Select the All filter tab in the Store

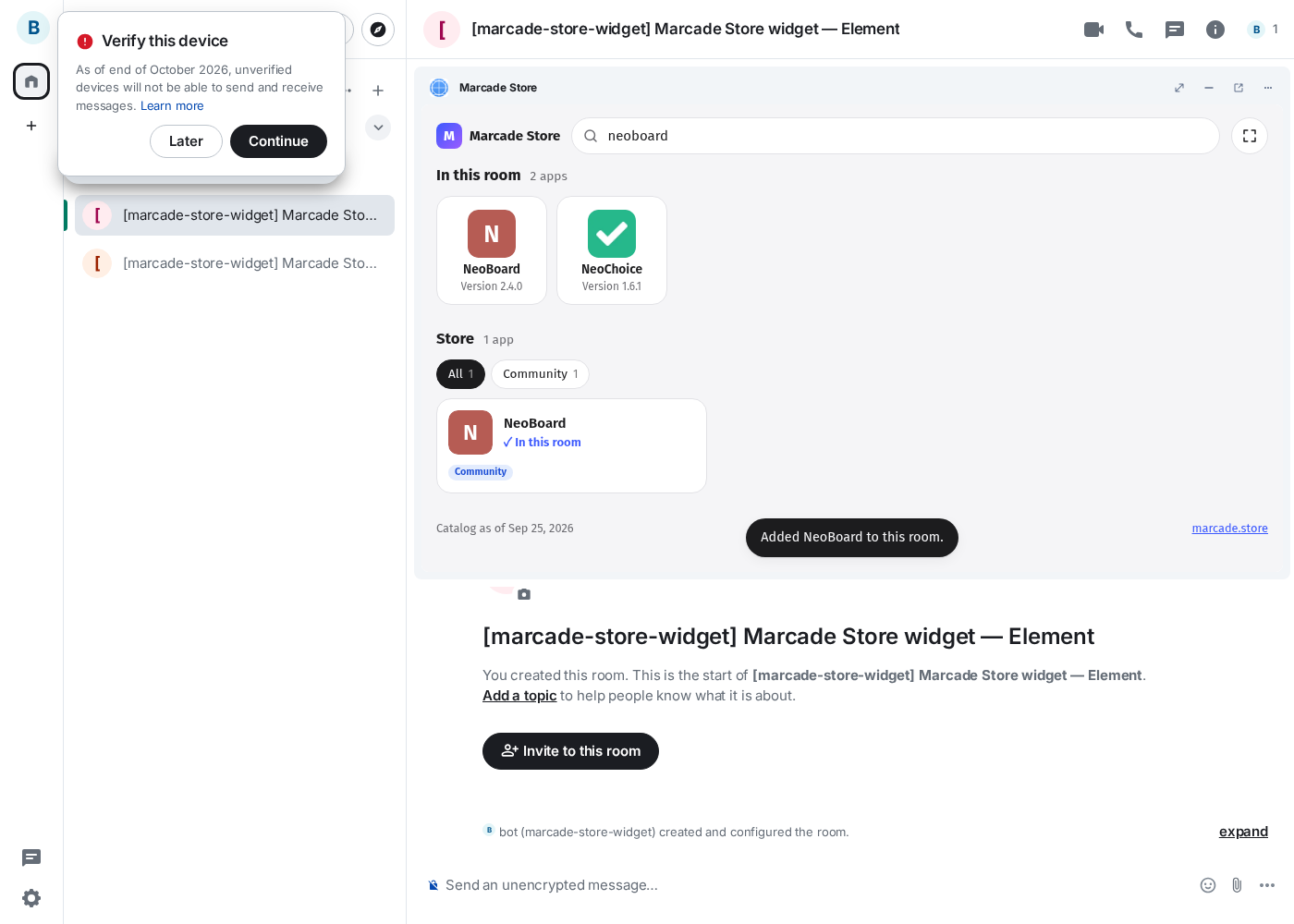[460, 374]
